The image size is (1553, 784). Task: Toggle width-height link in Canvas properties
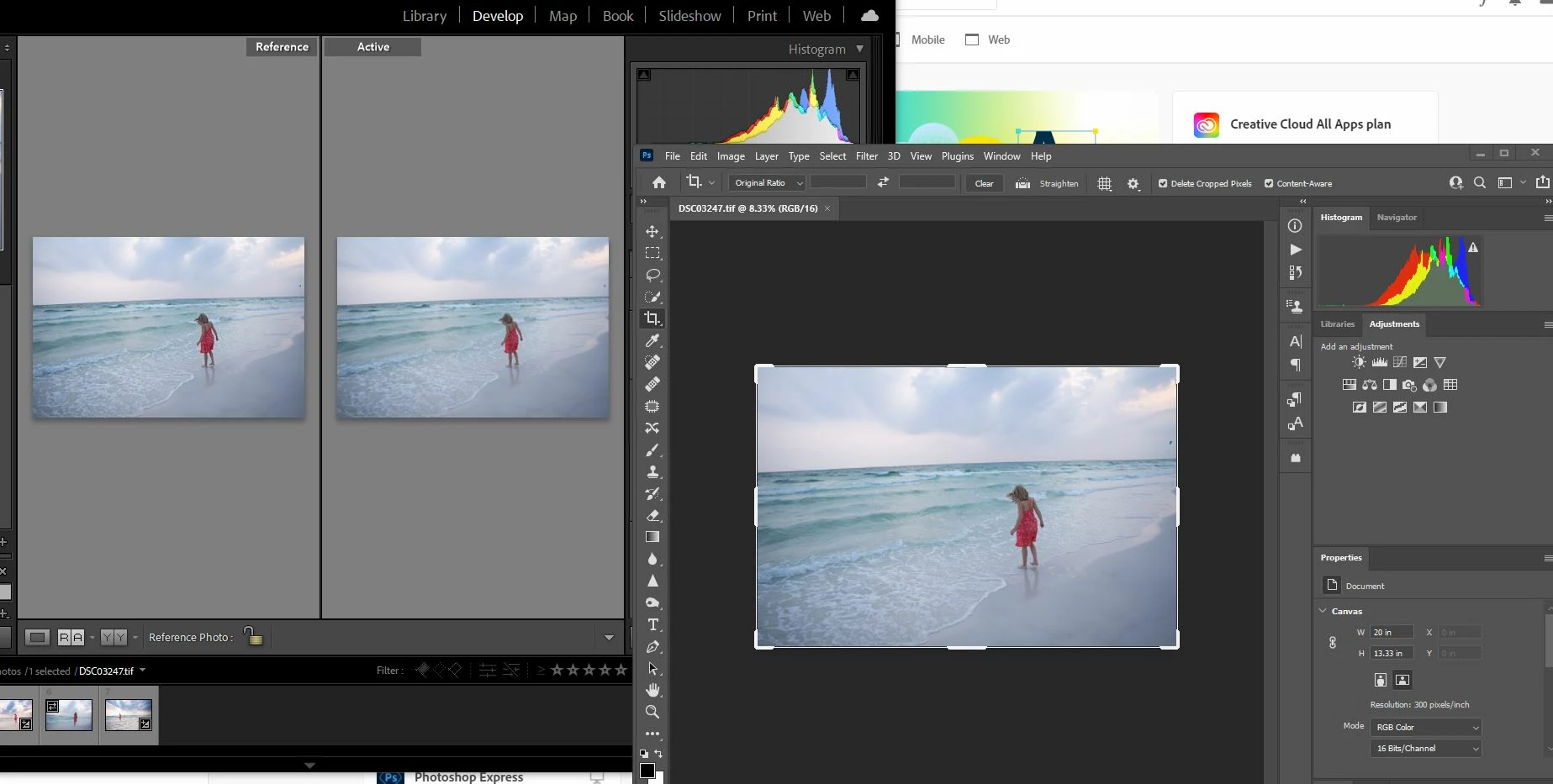click(1333, 643)
